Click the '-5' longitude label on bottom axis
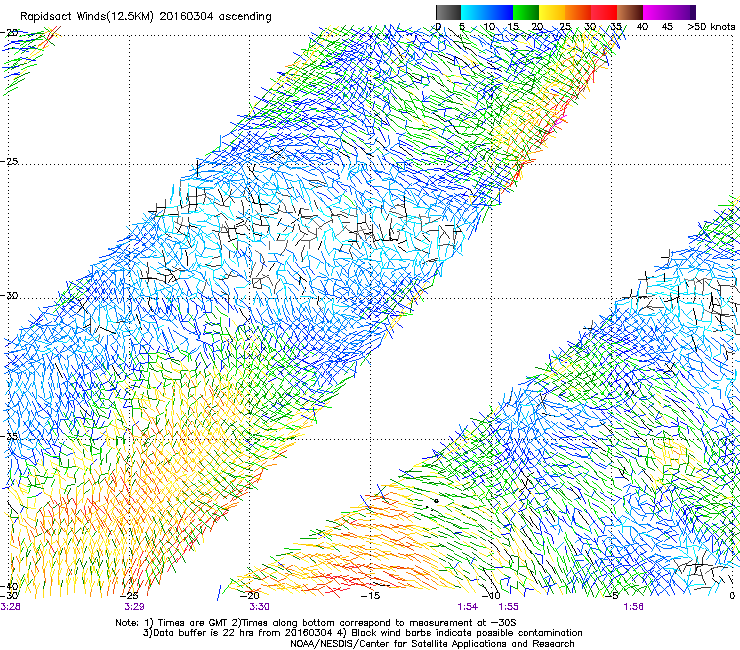This screenshot has height=650, width=740. point(612,596)
